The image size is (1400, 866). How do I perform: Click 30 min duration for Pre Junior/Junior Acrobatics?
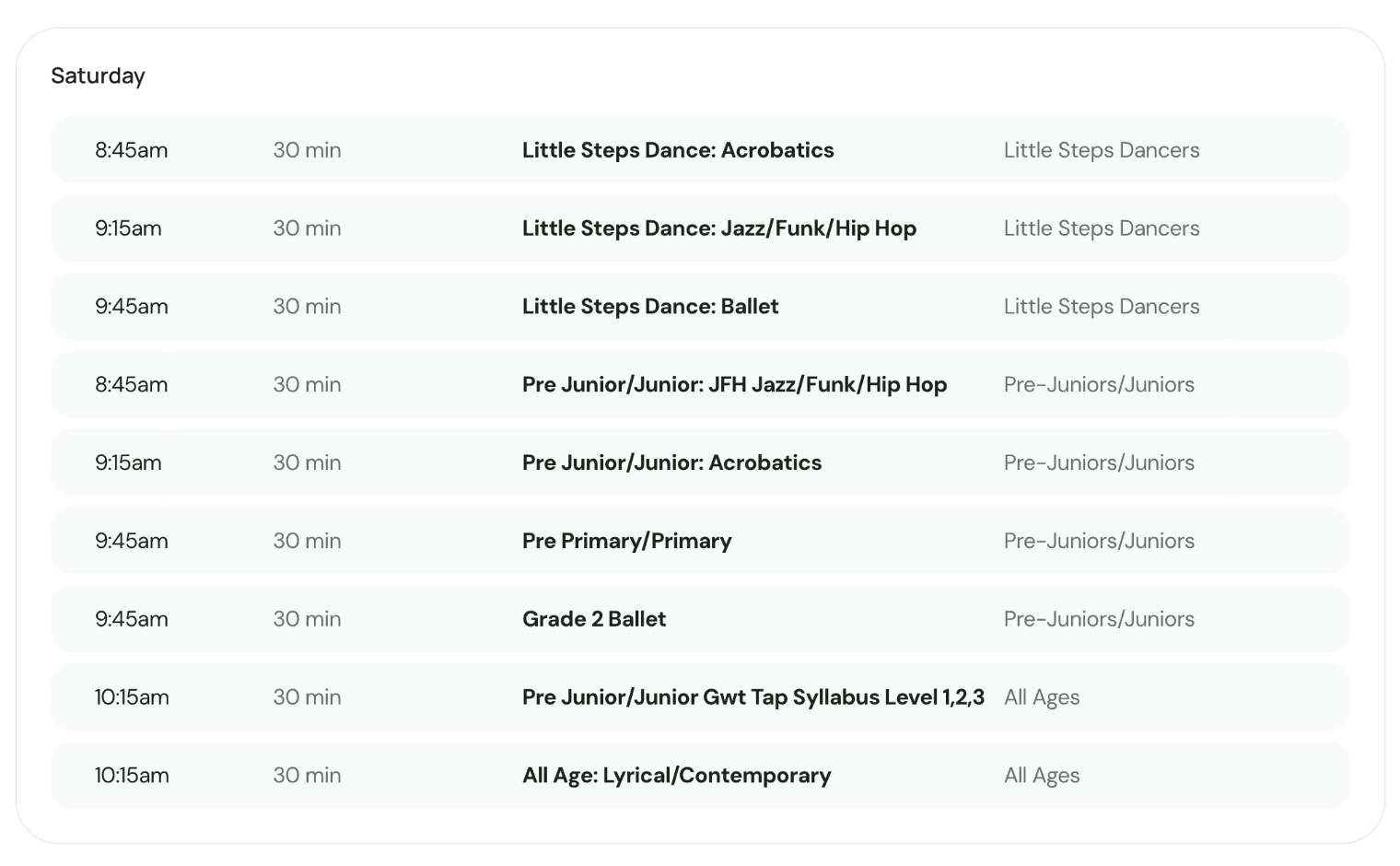(x=307, y=462)
